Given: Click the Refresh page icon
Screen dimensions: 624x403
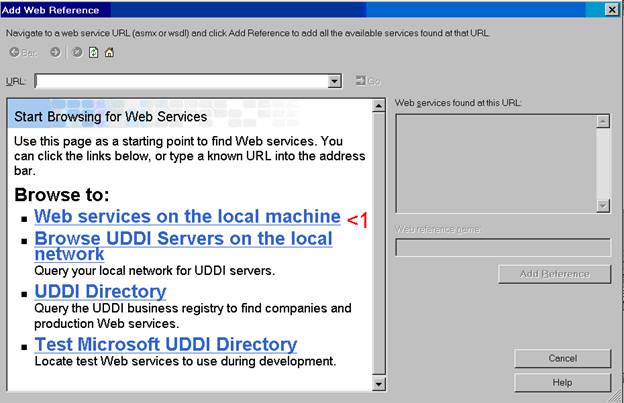Looking at the screenshot, I should click(92, 52).
